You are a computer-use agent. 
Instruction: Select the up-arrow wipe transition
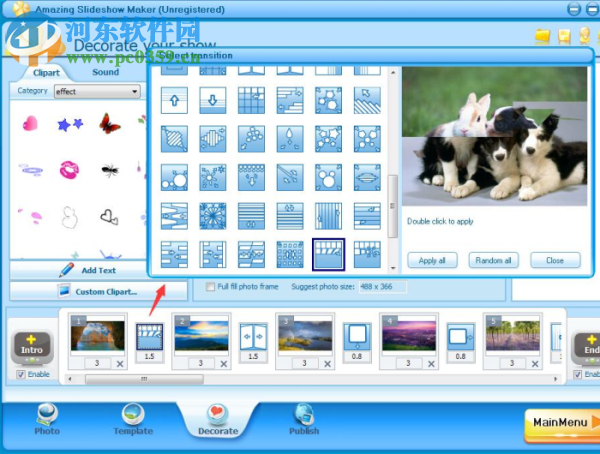click(x=174, y=100)
